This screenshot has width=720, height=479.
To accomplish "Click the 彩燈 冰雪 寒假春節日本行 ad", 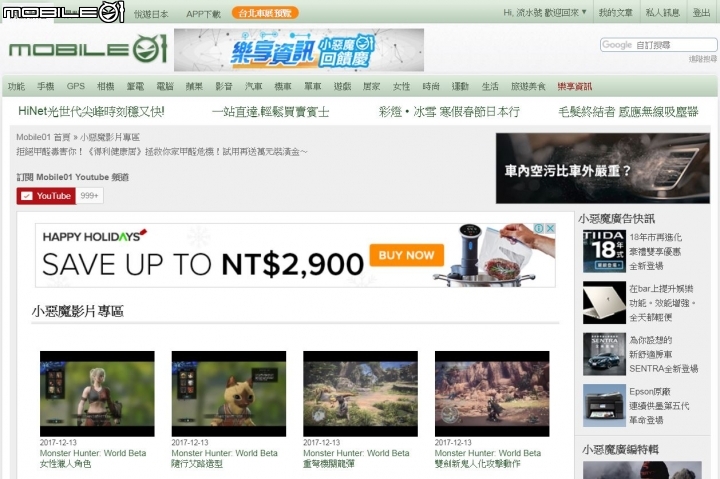I will click(449, 112).
